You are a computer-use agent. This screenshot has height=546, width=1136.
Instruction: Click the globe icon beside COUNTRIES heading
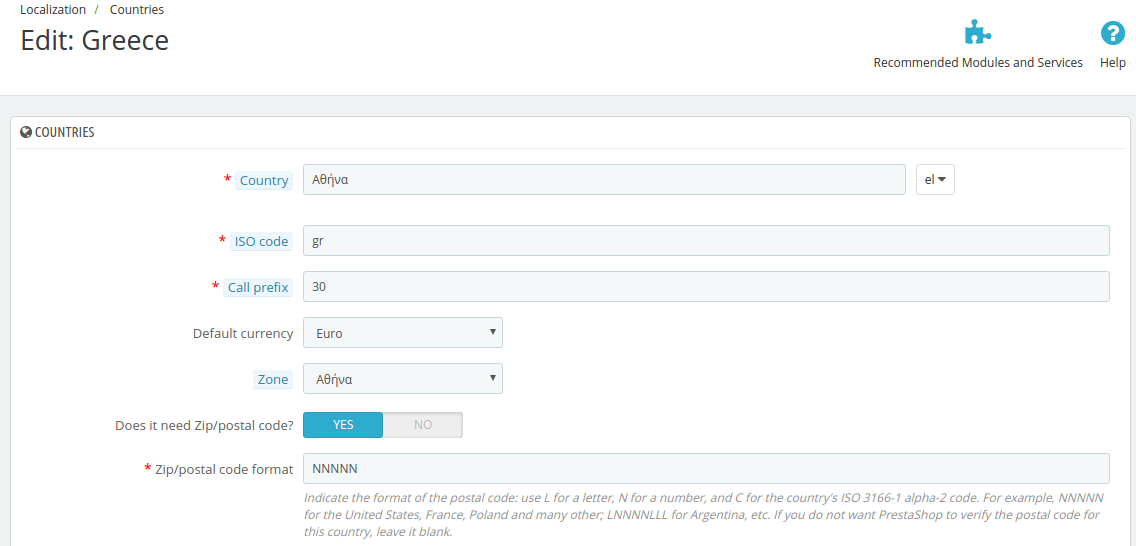pos(26,133)
